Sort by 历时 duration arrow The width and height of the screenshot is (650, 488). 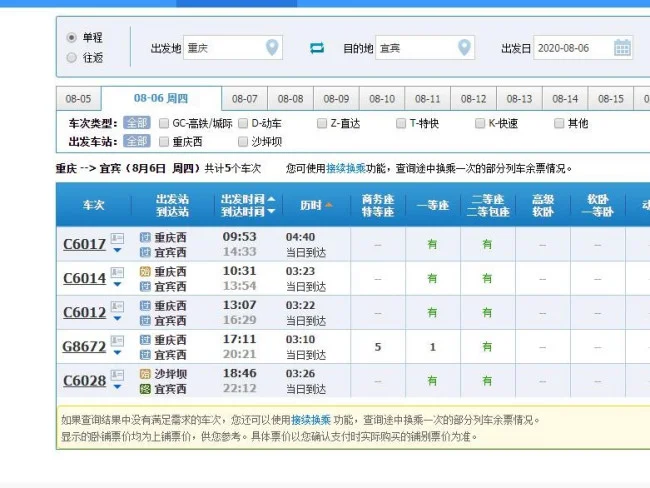coord(329,205)
